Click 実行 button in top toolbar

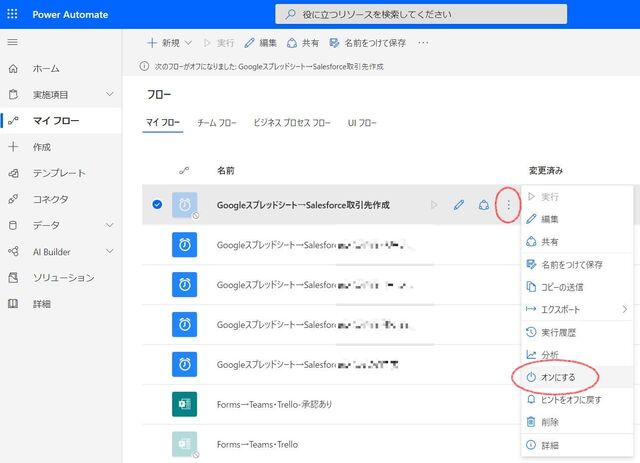click(219, 42)
